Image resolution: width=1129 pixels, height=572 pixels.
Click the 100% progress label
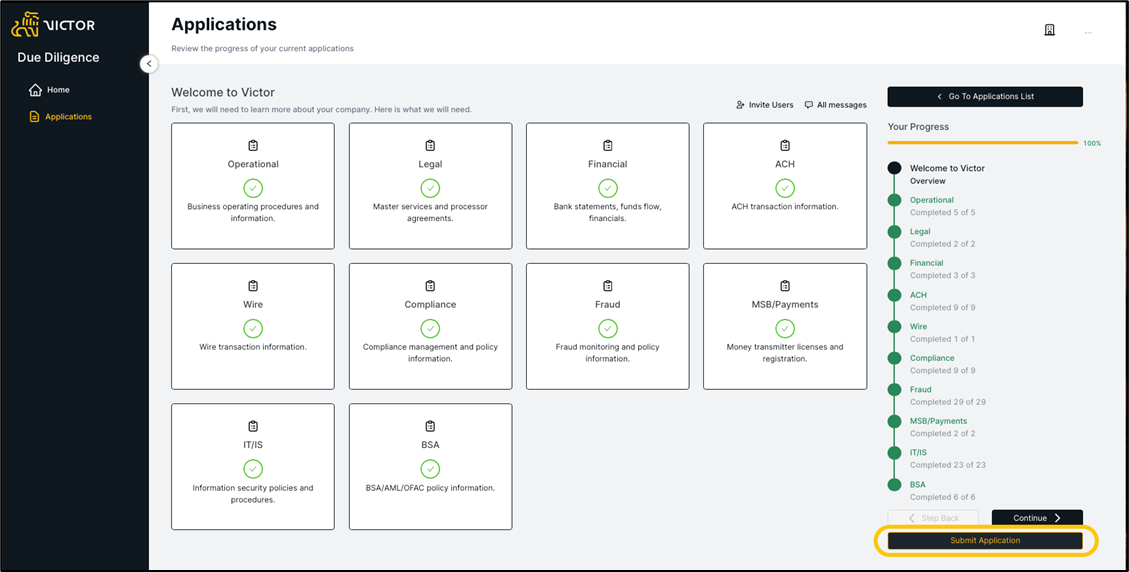(1092, 143)
